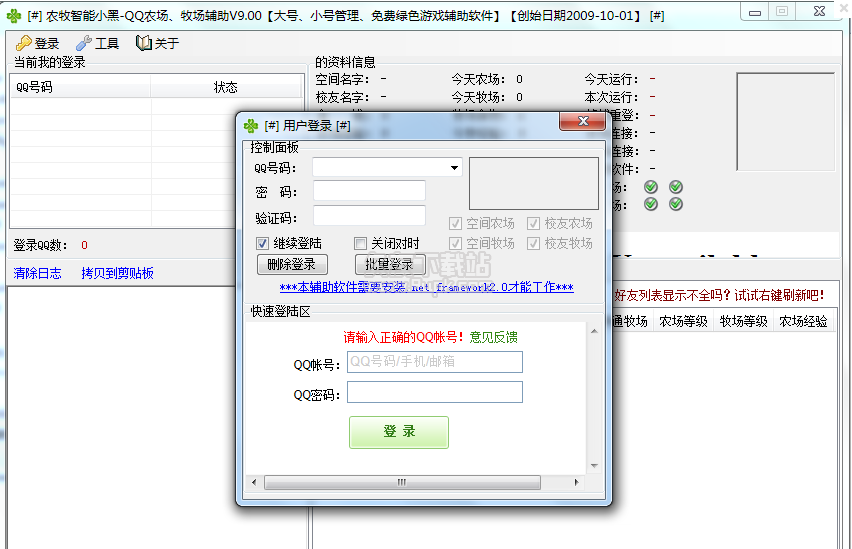Click the upper left green check icon

651,187
